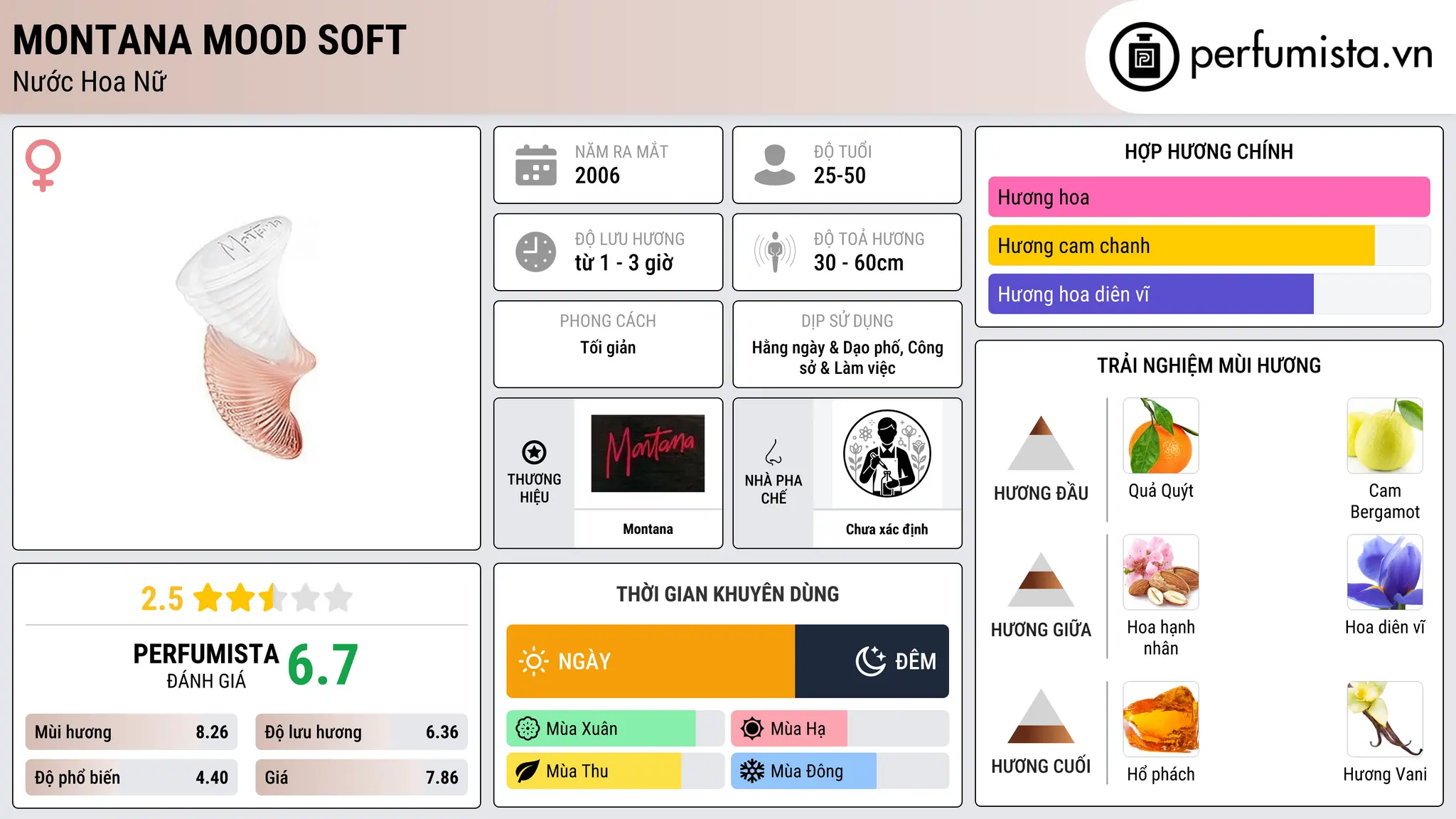Click the Montana brand logo image
This screenshot has height=819, width=1456.
(648, 454)
